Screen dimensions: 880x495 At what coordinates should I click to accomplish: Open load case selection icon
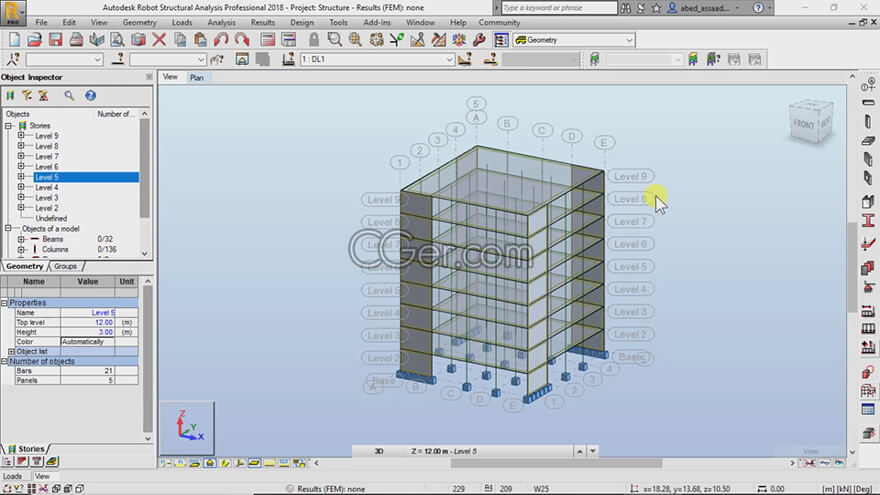pyautogui.click(x=288, y=59)
